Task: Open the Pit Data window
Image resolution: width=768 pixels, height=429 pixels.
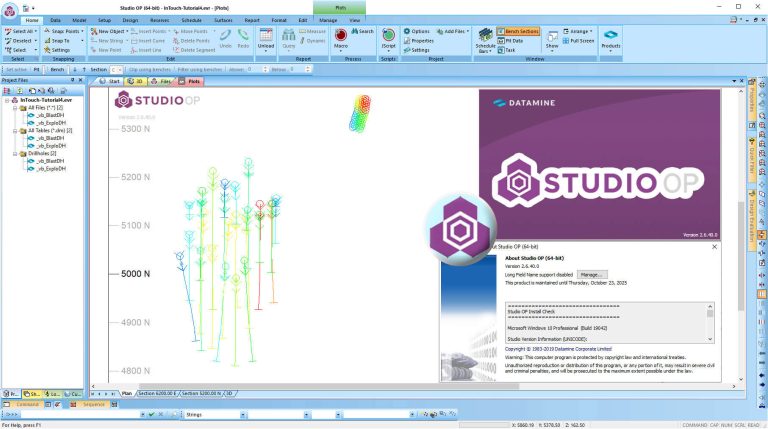Action: point(510,41)
